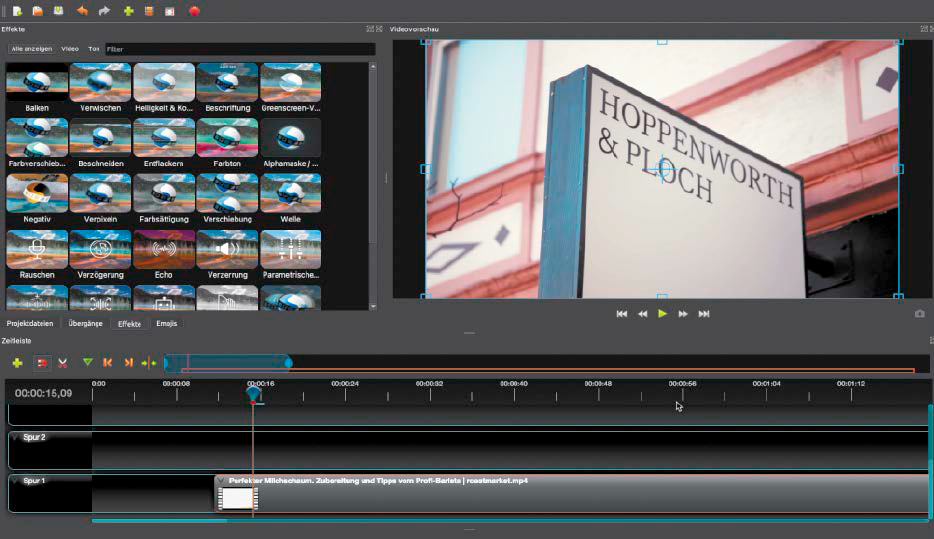This screenshot has height=539, width=934.
Task: Export the video with the red button
Action: pyautogui.click(x=194, y=11)
